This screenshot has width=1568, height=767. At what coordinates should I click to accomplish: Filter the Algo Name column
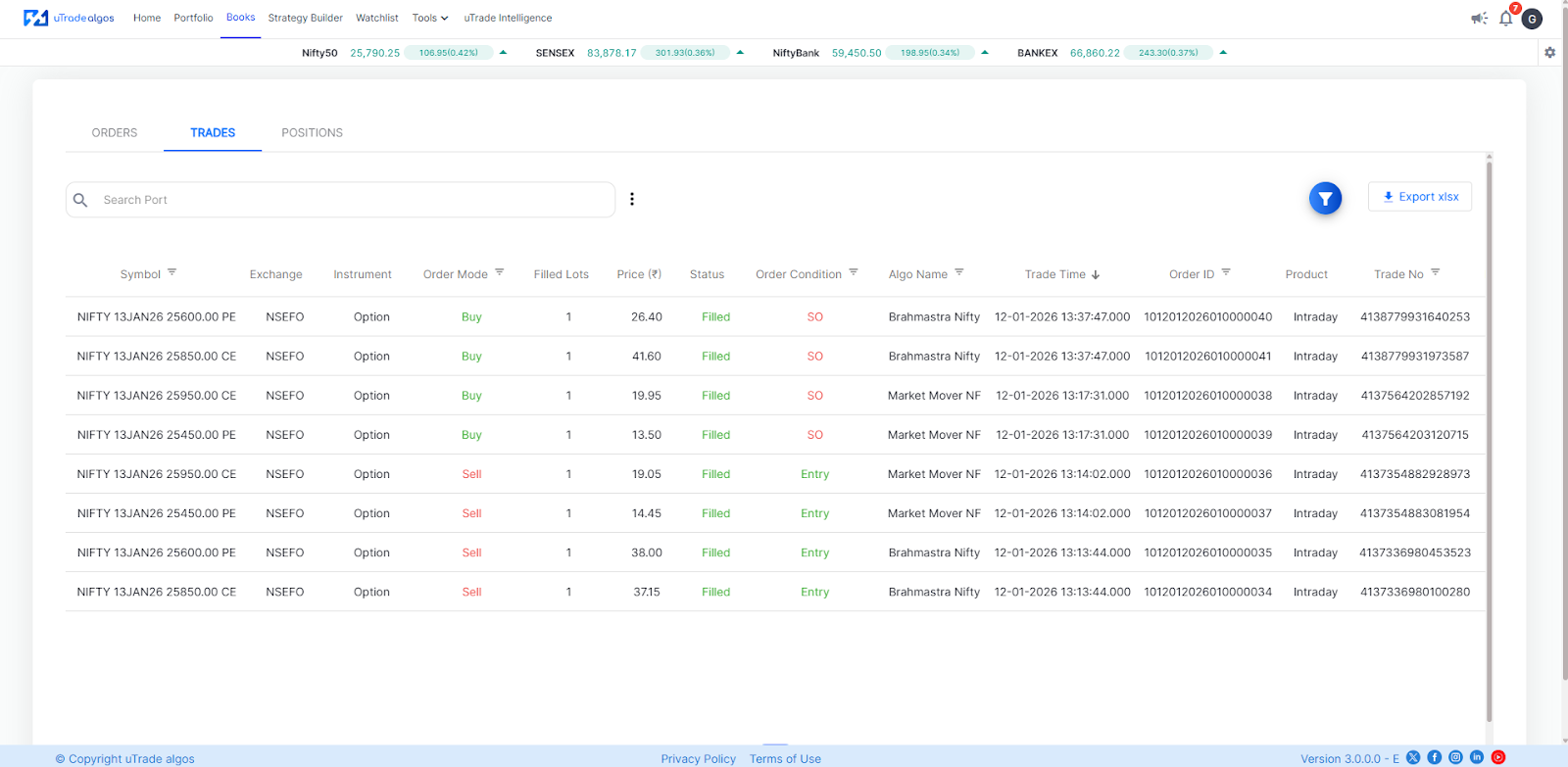pos(959,272)
